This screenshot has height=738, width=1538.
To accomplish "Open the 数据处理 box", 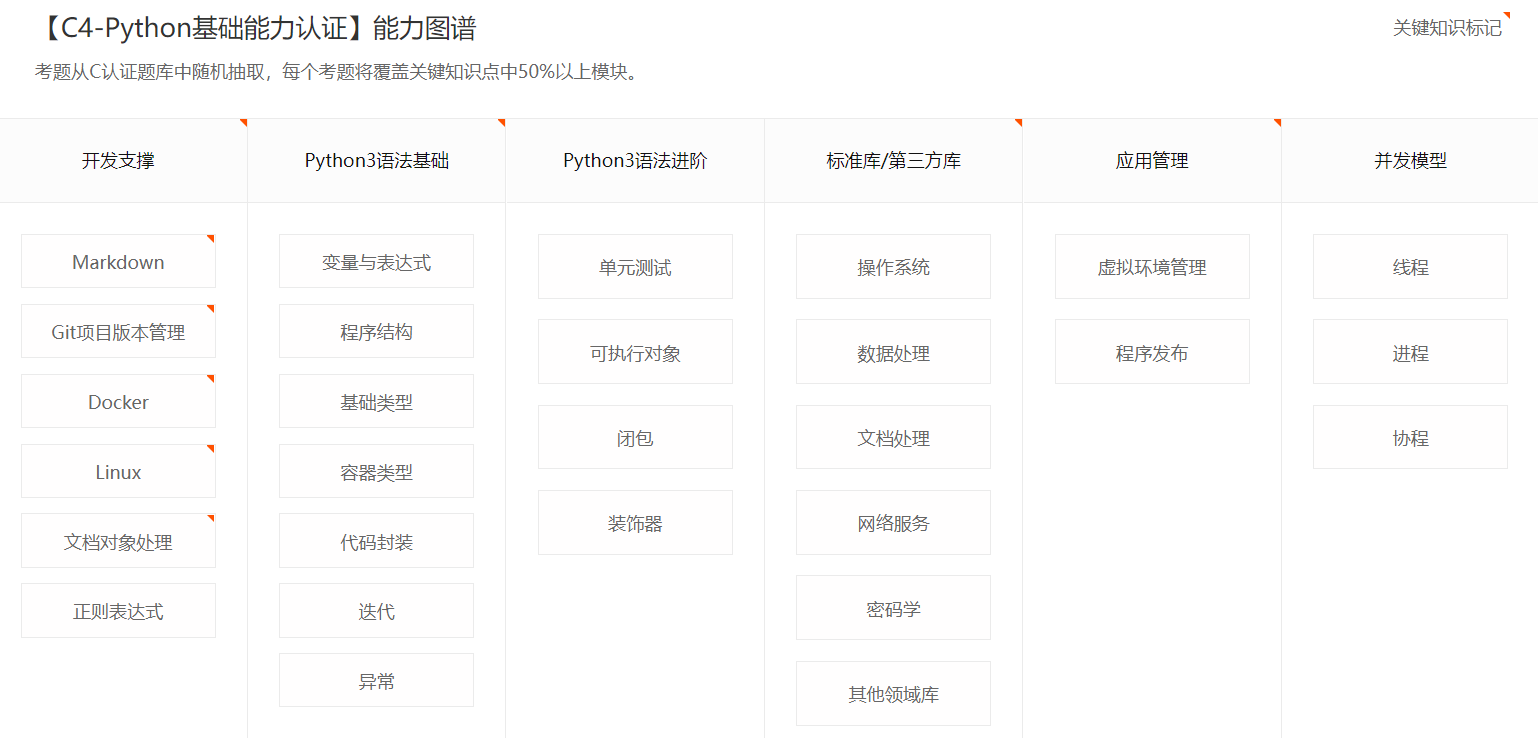I will tap(893, 353).
